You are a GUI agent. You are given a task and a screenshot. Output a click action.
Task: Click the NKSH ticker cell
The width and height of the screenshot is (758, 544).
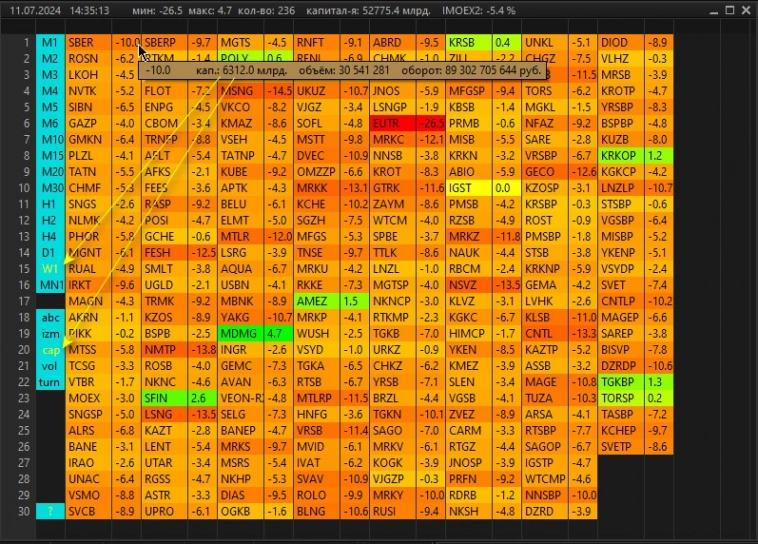point(469,511)
